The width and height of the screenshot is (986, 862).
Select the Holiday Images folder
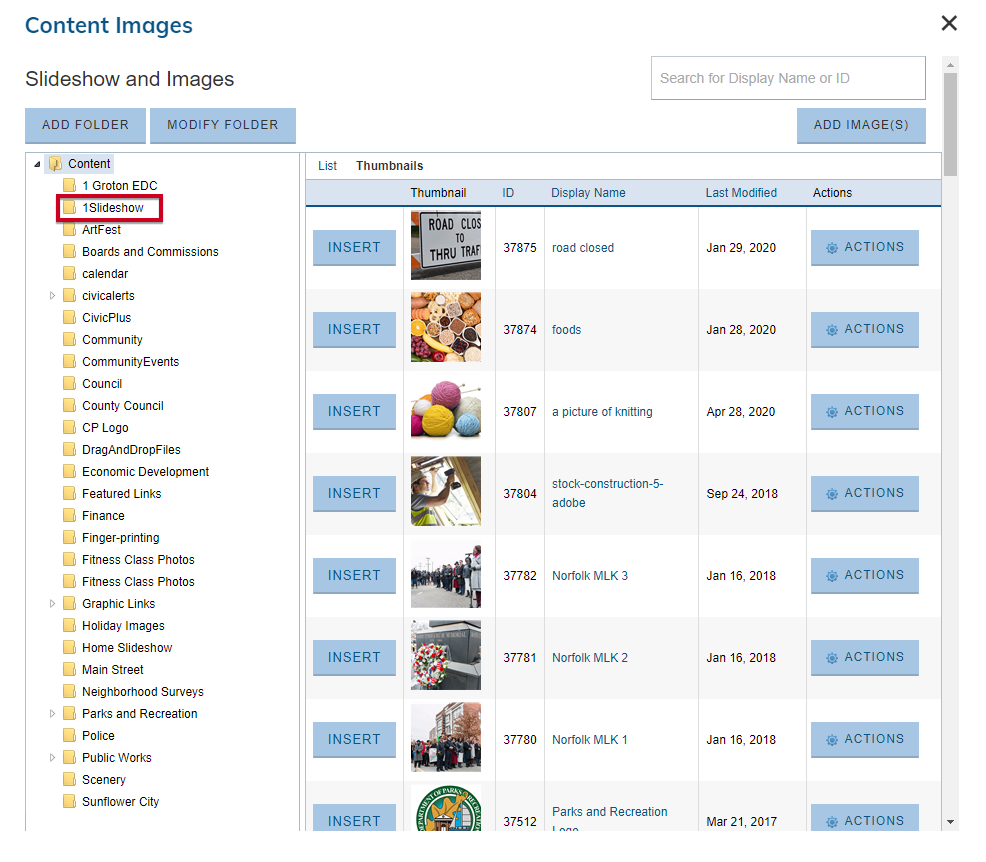(123, 626)
